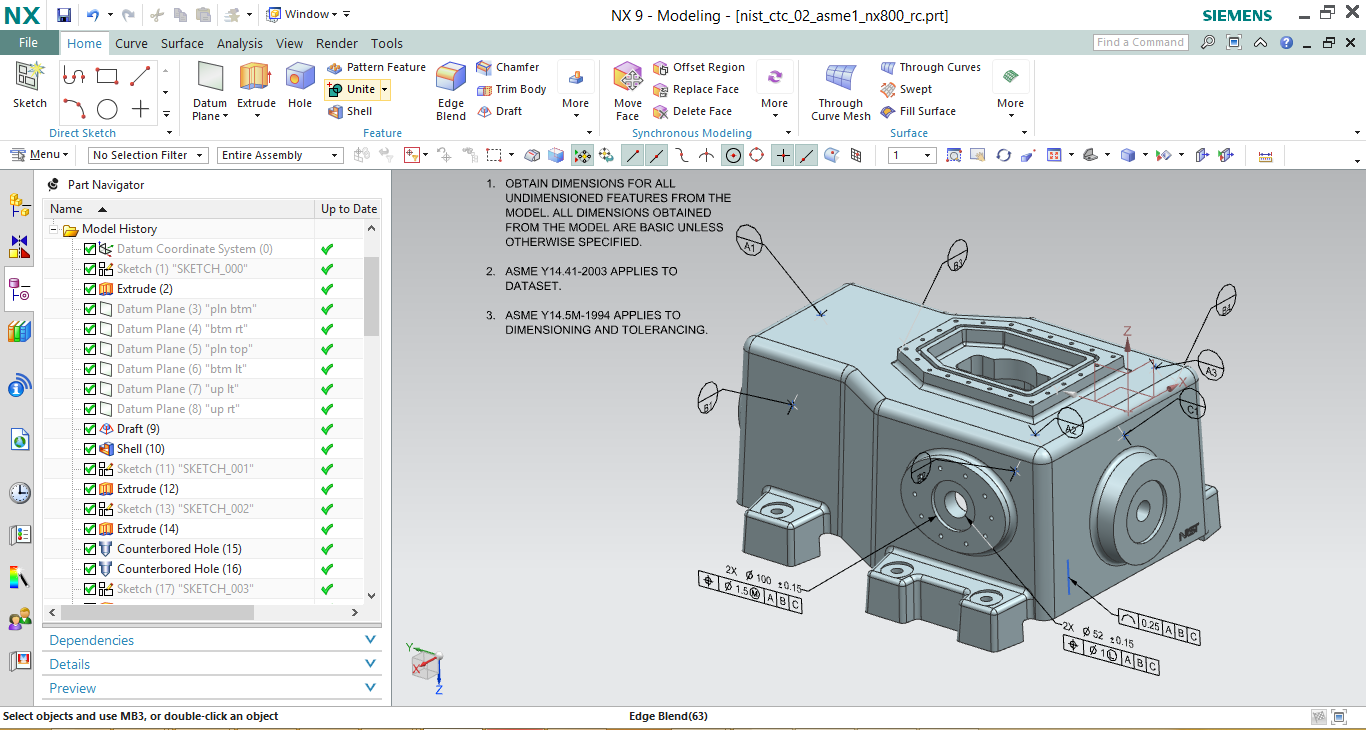Click the Part Navigator vertical scrollbar
Viewport: 1366px width, 730px height.
click(x=371, y=296)
